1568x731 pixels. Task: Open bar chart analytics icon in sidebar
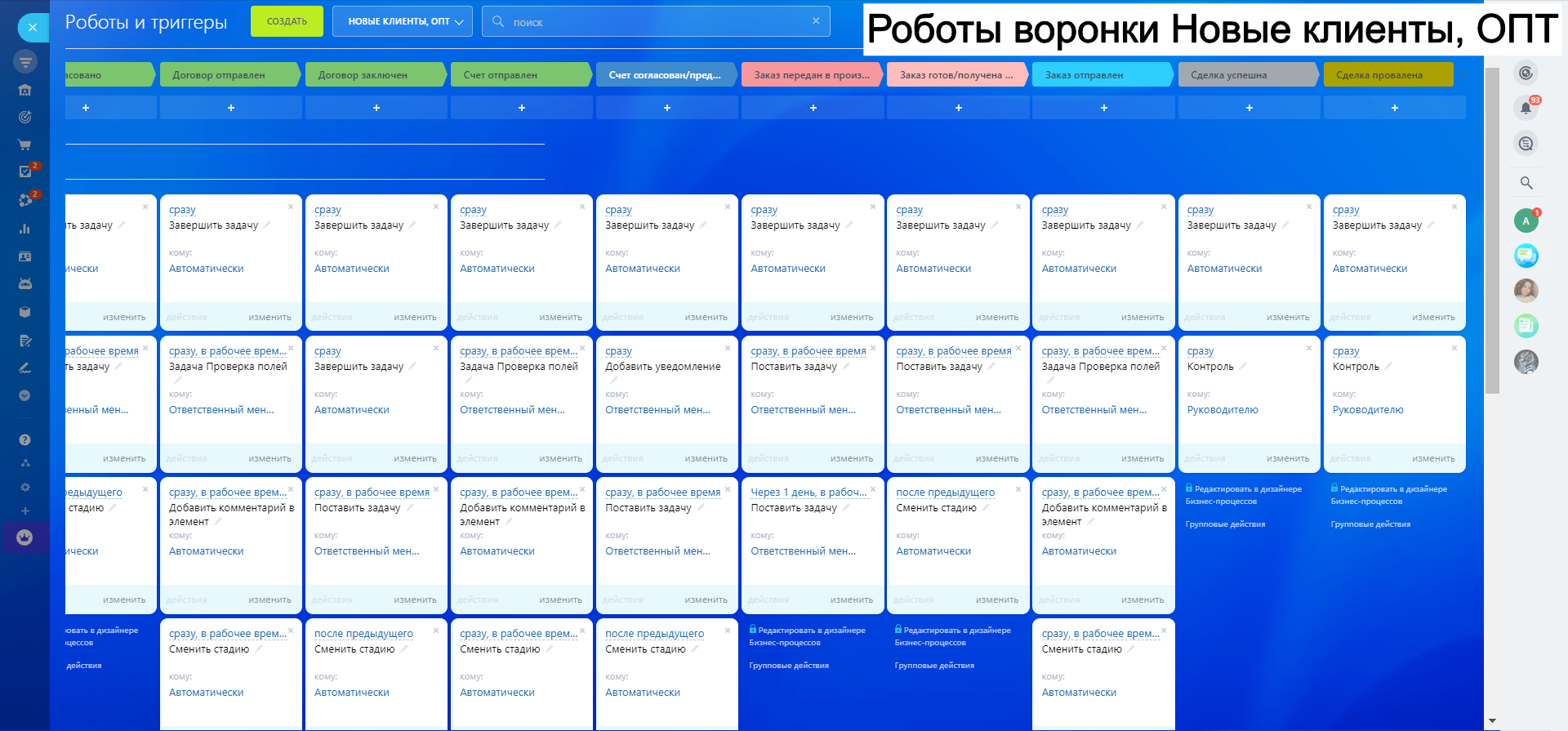tap(24, 229)
